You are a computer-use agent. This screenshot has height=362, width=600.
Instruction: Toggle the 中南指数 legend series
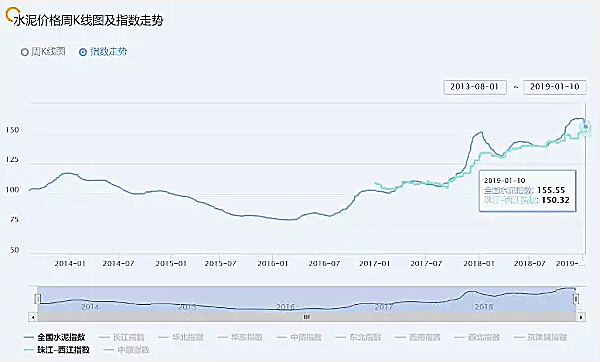(x=299, y=337)
